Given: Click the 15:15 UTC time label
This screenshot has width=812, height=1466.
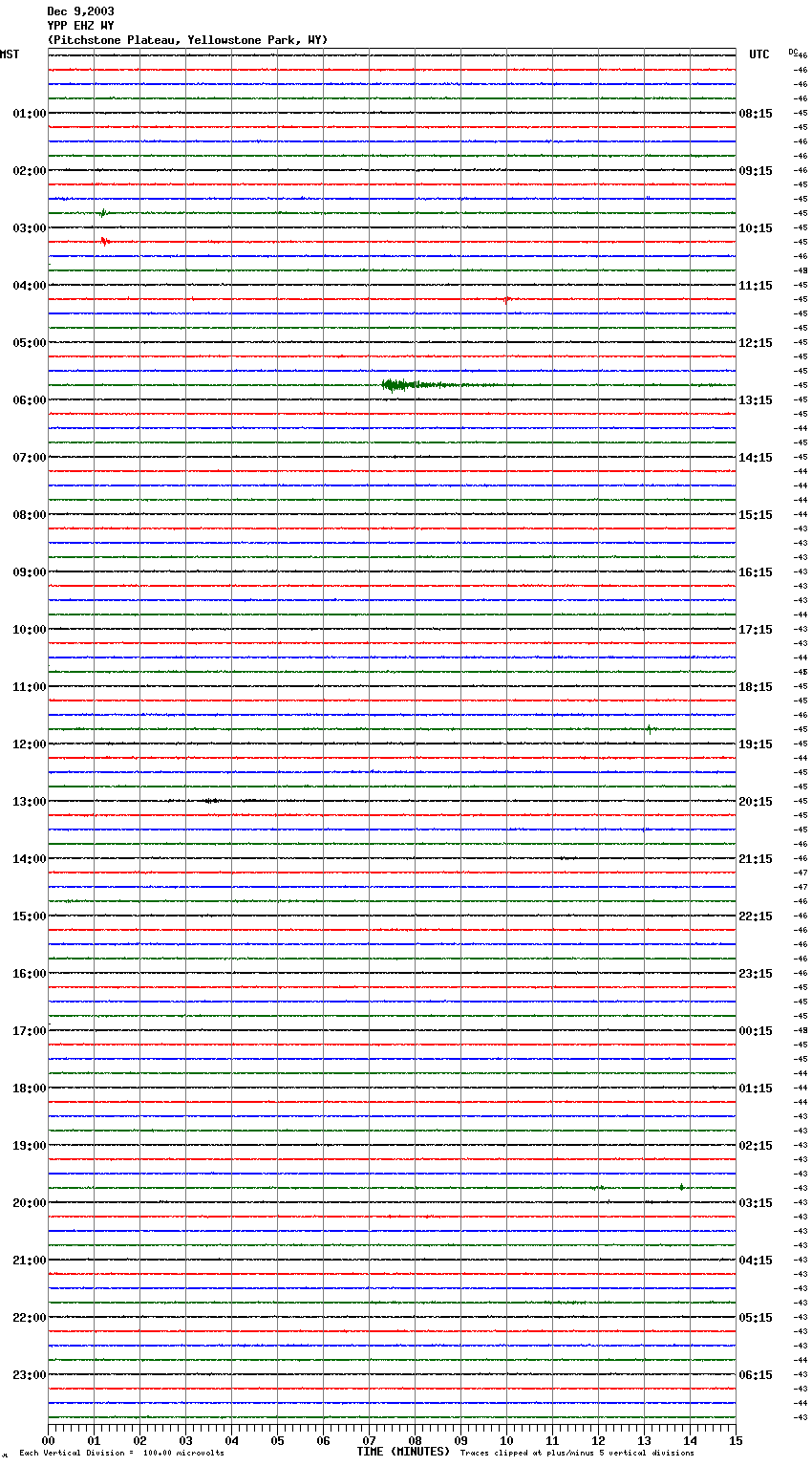Looking at the screenshot, I should click(756, 515).
